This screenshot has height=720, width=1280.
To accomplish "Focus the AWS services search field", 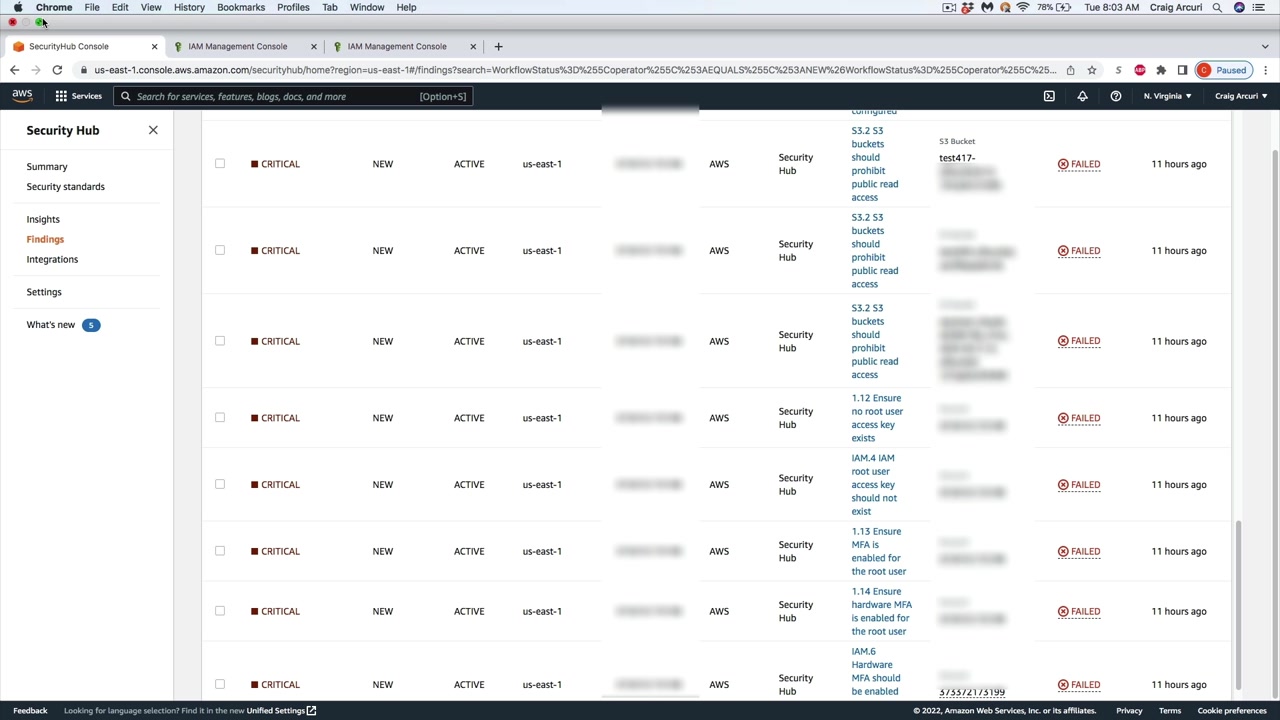I will (293, 97).
